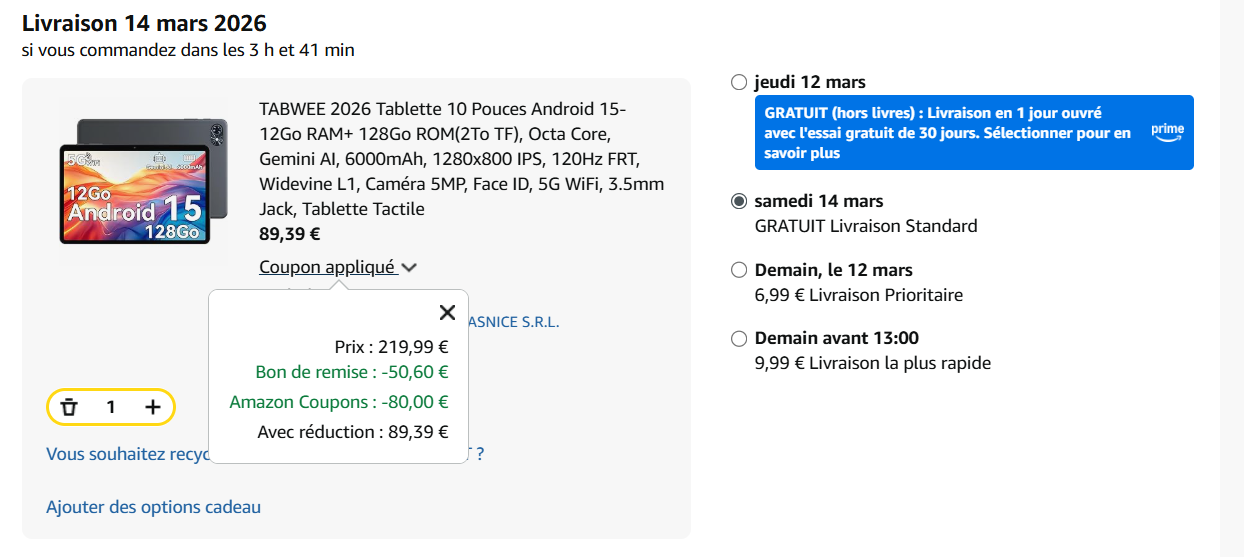The height and width of the screenshot is (557, 1244).
Task: Click Ajouter des options cadeau
Action: pyautogui.click(x=153, y=507)
